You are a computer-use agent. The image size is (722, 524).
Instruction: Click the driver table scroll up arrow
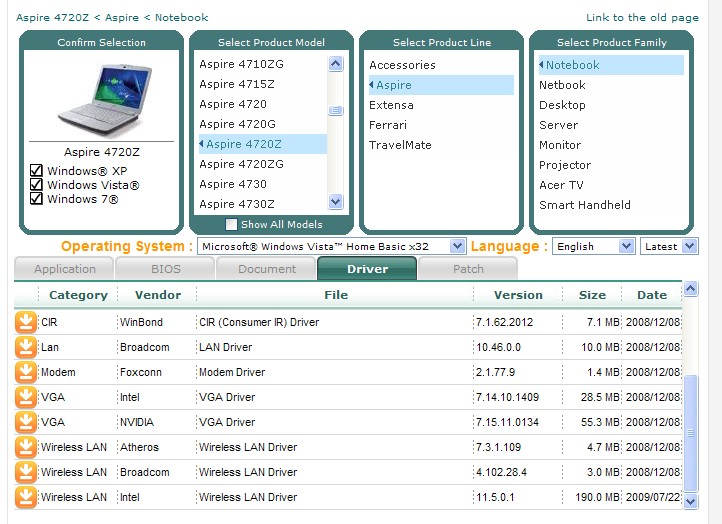pyautogui.click(x=690, y=289)
